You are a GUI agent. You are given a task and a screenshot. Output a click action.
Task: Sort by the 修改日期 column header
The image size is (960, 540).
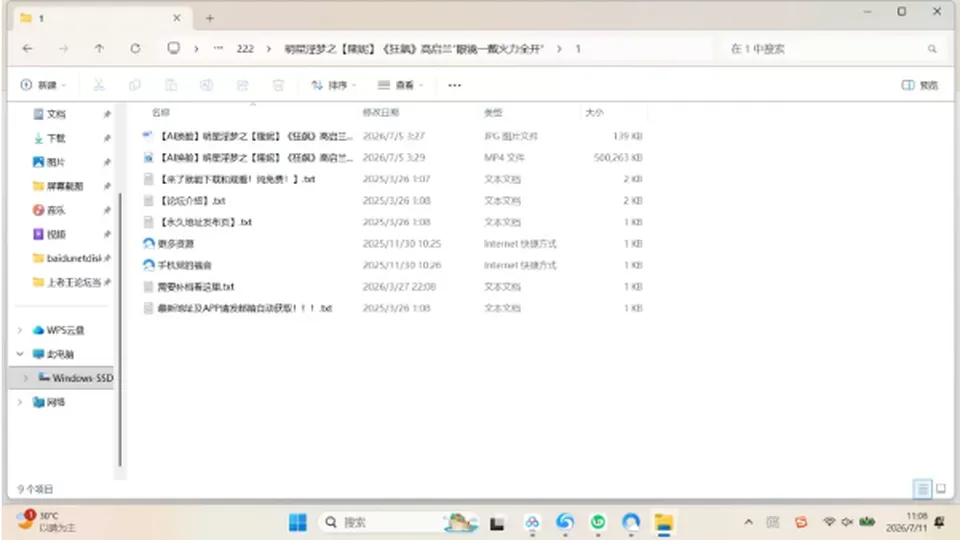tap(381, 113)
